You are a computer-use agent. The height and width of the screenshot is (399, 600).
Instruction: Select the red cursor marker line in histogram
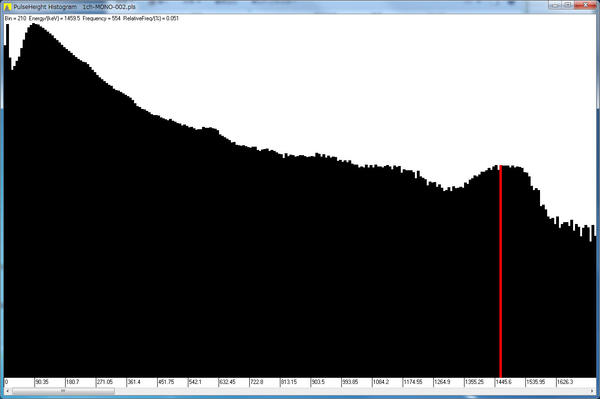(x=501, y=272)
